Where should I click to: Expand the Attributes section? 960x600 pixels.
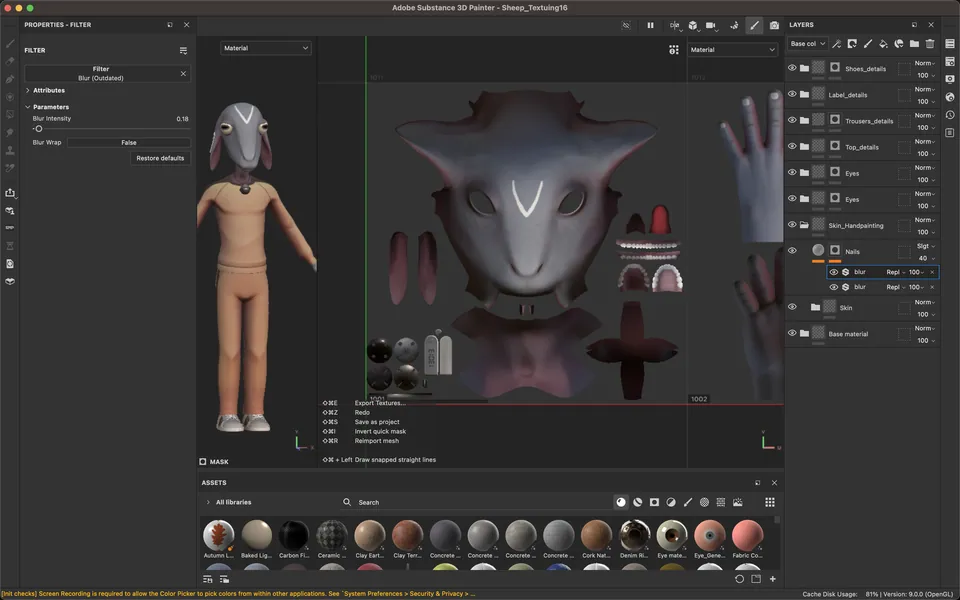pyautogui.click(x=28, y=90)
